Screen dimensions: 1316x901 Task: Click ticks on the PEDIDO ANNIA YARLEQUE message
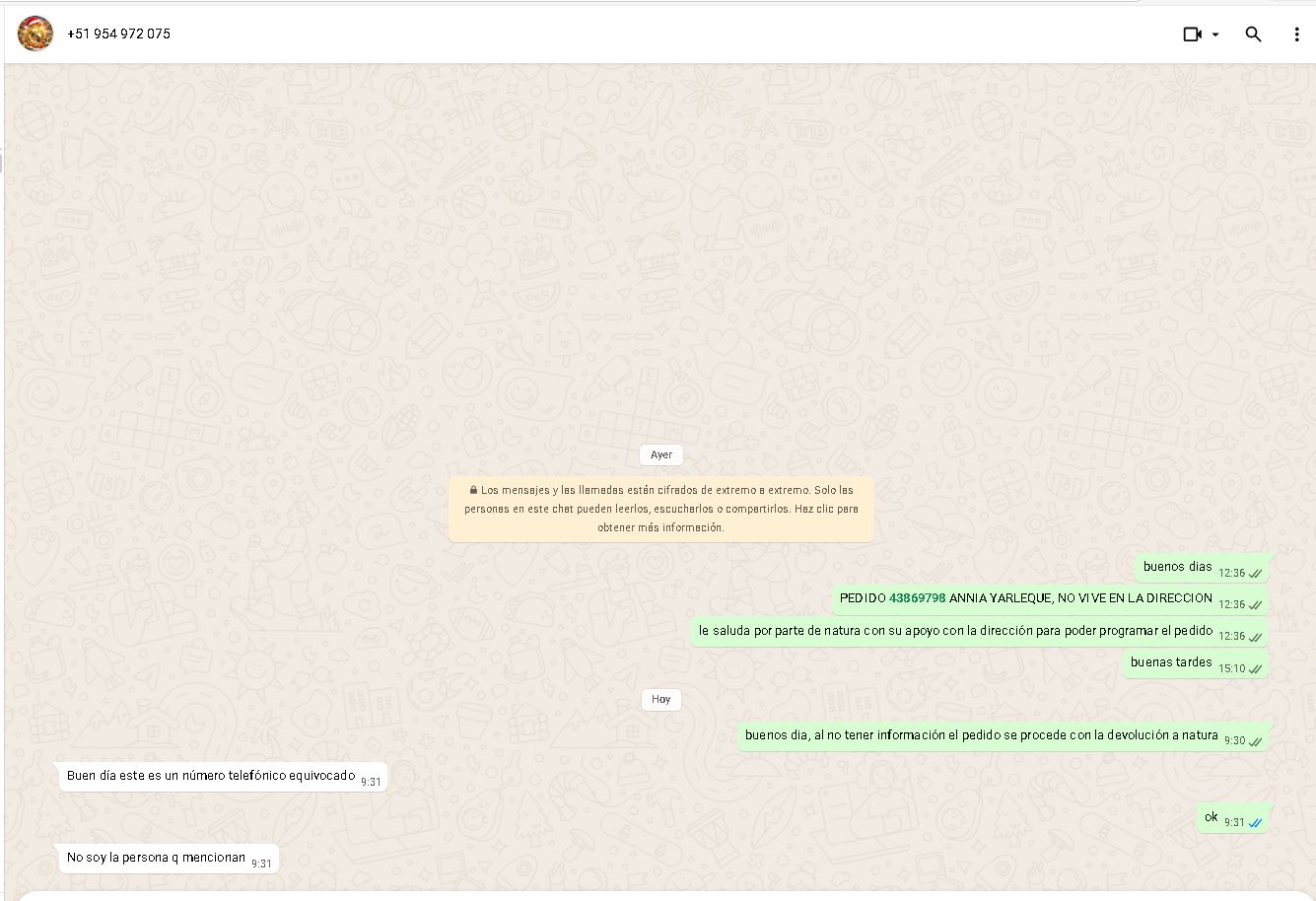pos(1255,605)
